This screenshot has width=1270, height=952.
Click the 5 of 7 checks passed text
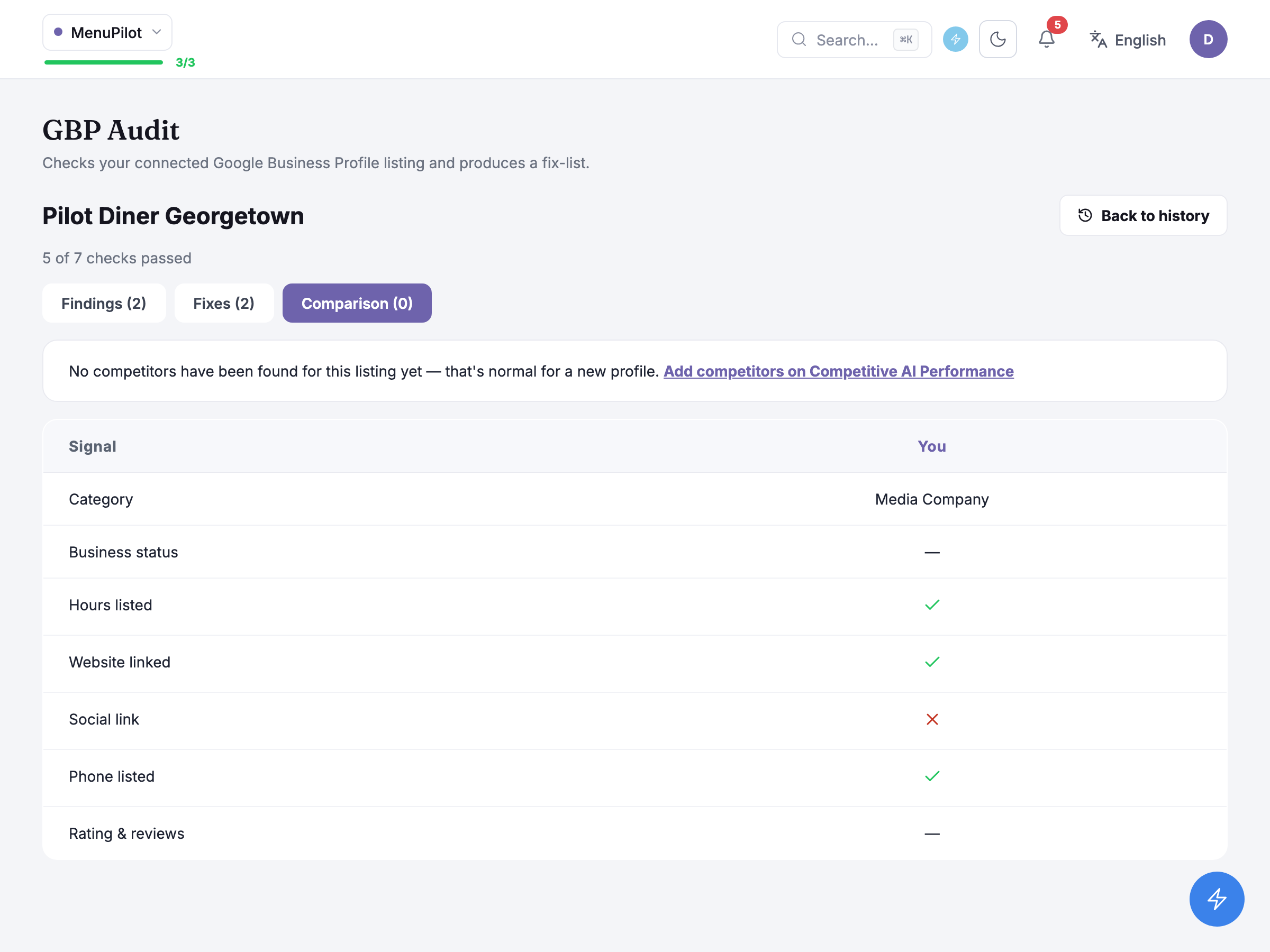[x=116, y=258]
